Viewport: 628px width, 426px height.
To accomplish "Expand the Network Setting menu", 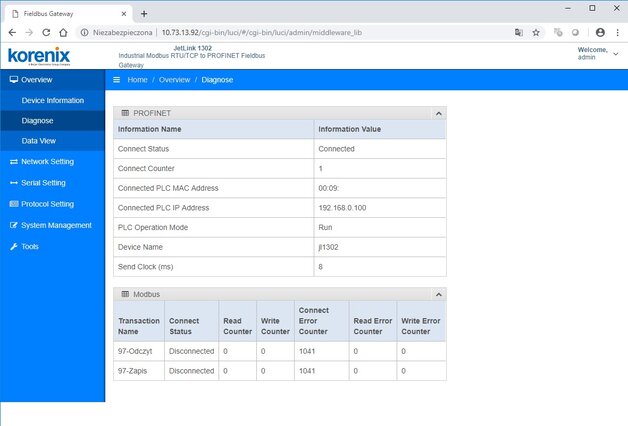I will pos(46,161).
